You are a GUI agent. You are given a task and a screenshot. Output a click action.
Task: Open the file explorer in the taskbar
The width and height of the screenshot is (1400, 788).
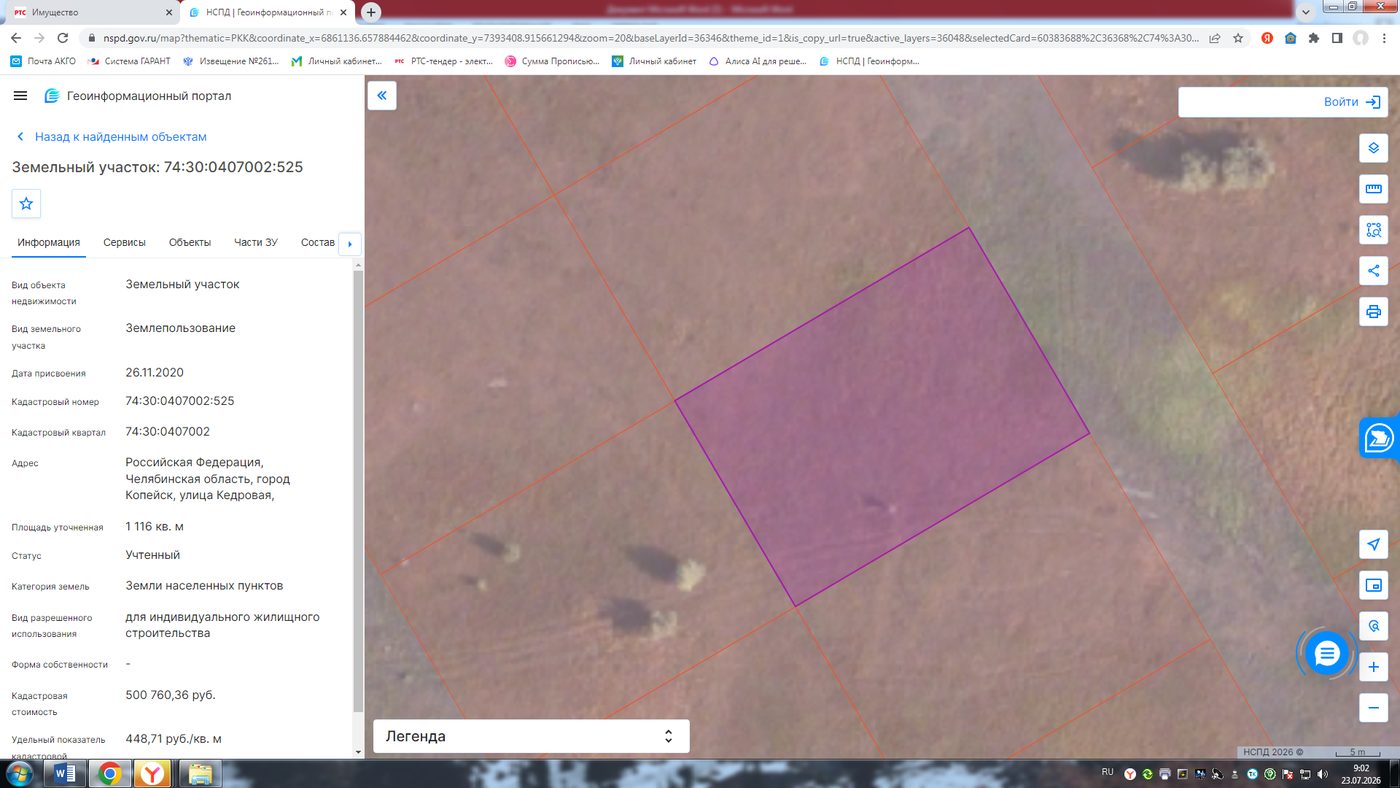[199, 773]
